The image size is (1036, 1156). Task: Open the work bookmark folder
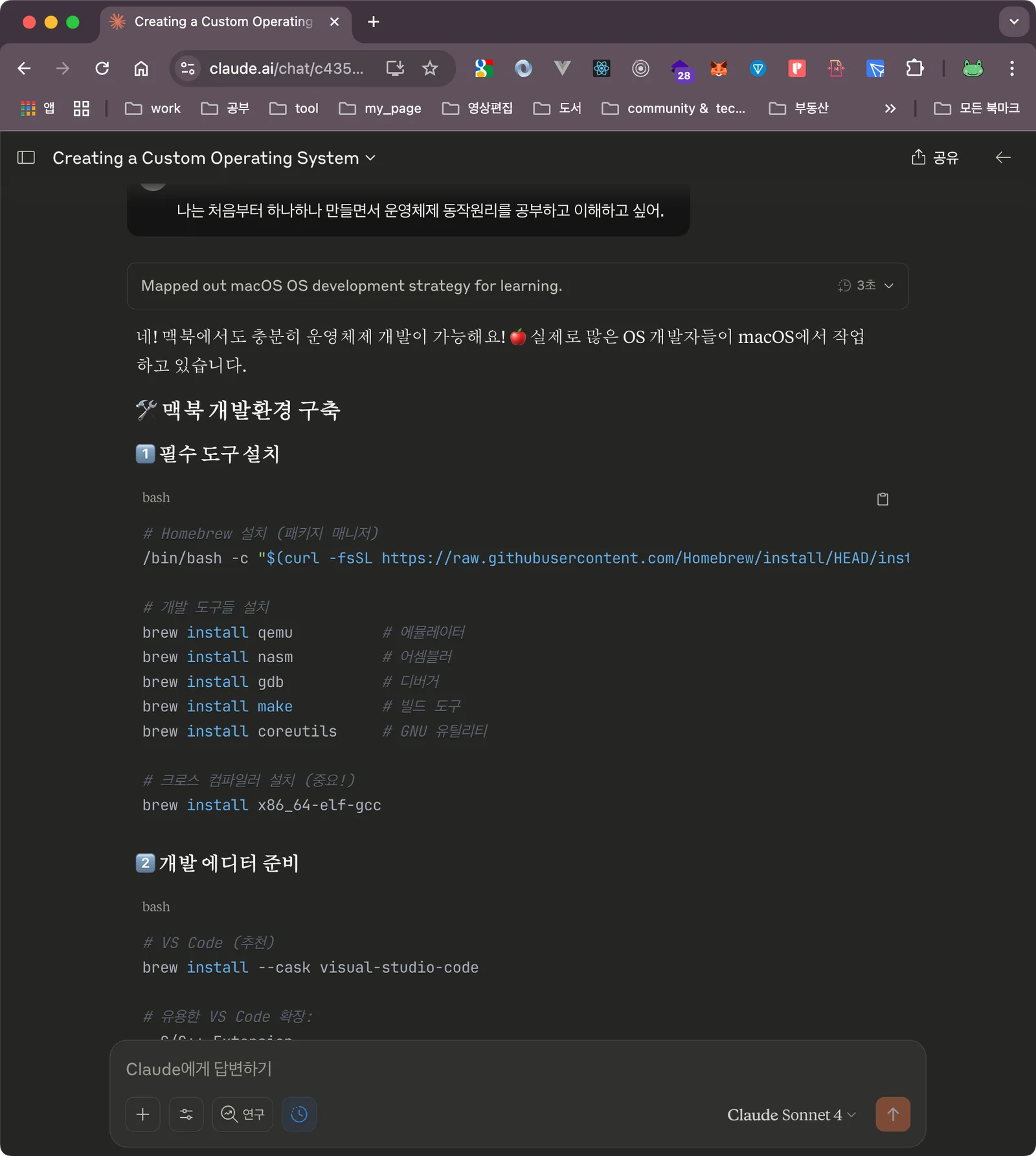pos(153,108)
